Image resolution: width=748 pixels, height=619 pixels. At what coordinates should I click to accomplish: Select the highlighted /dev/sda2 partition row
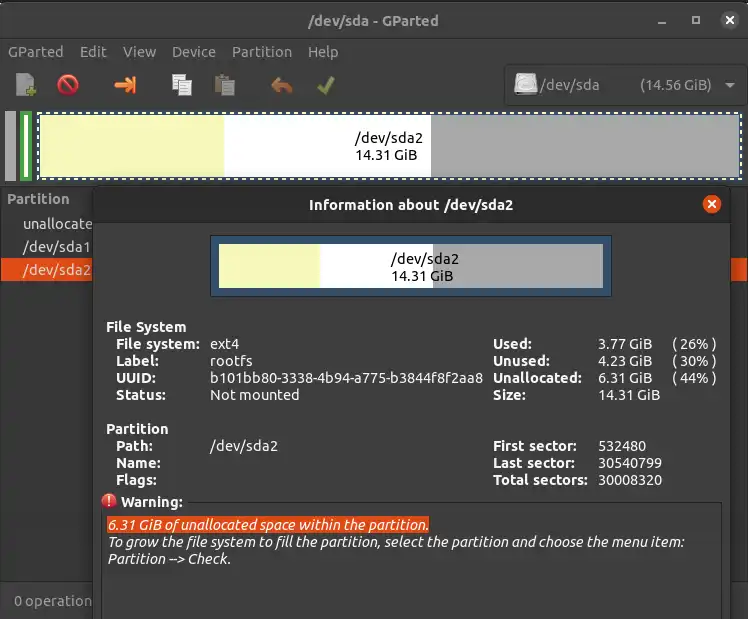click(x=46, y=270)
